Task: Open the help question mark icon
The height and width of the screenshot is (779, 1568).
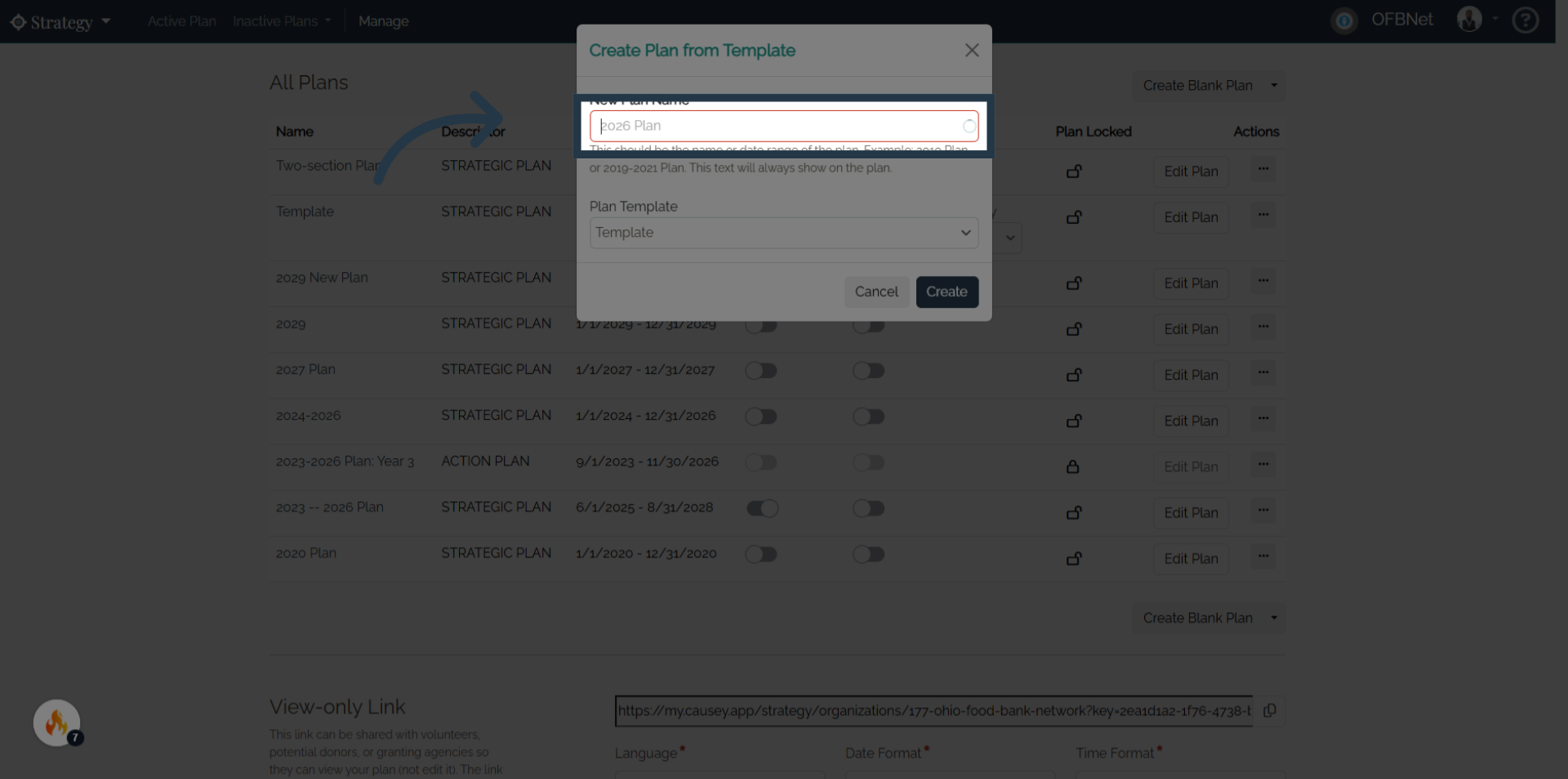Action: (1525, 20)
